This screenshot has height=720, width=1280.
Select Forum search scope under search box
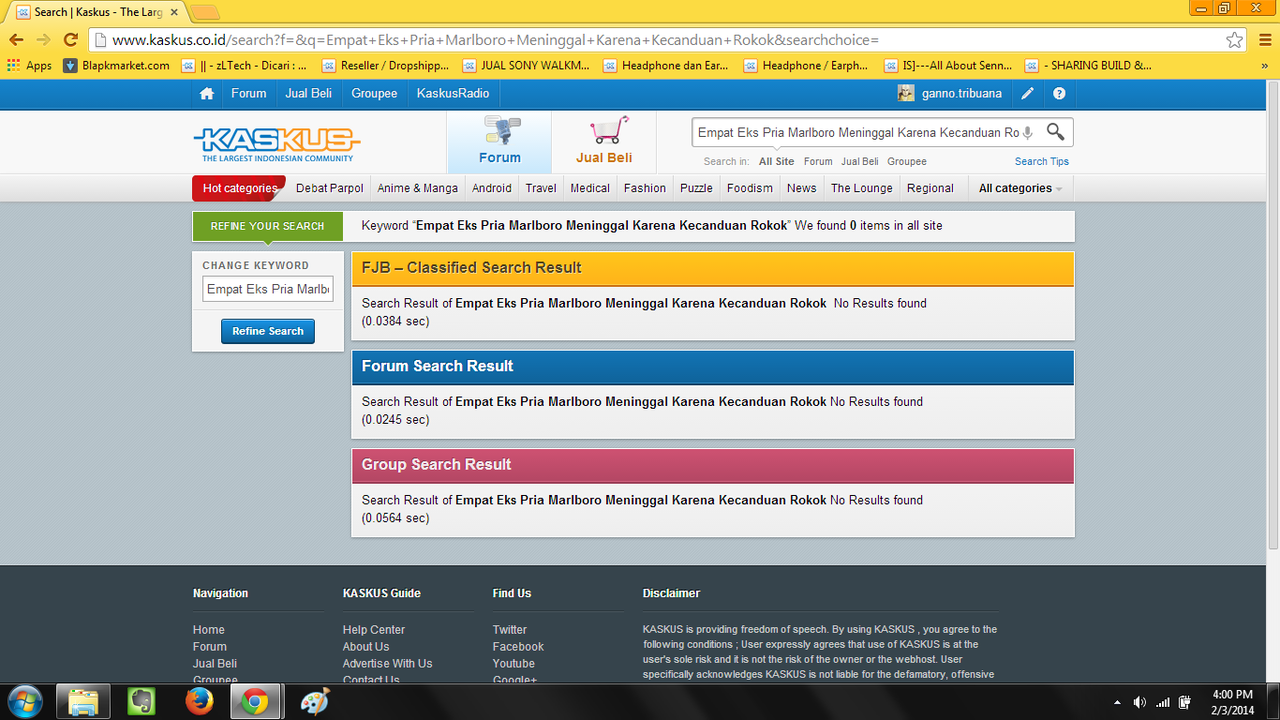818,161
